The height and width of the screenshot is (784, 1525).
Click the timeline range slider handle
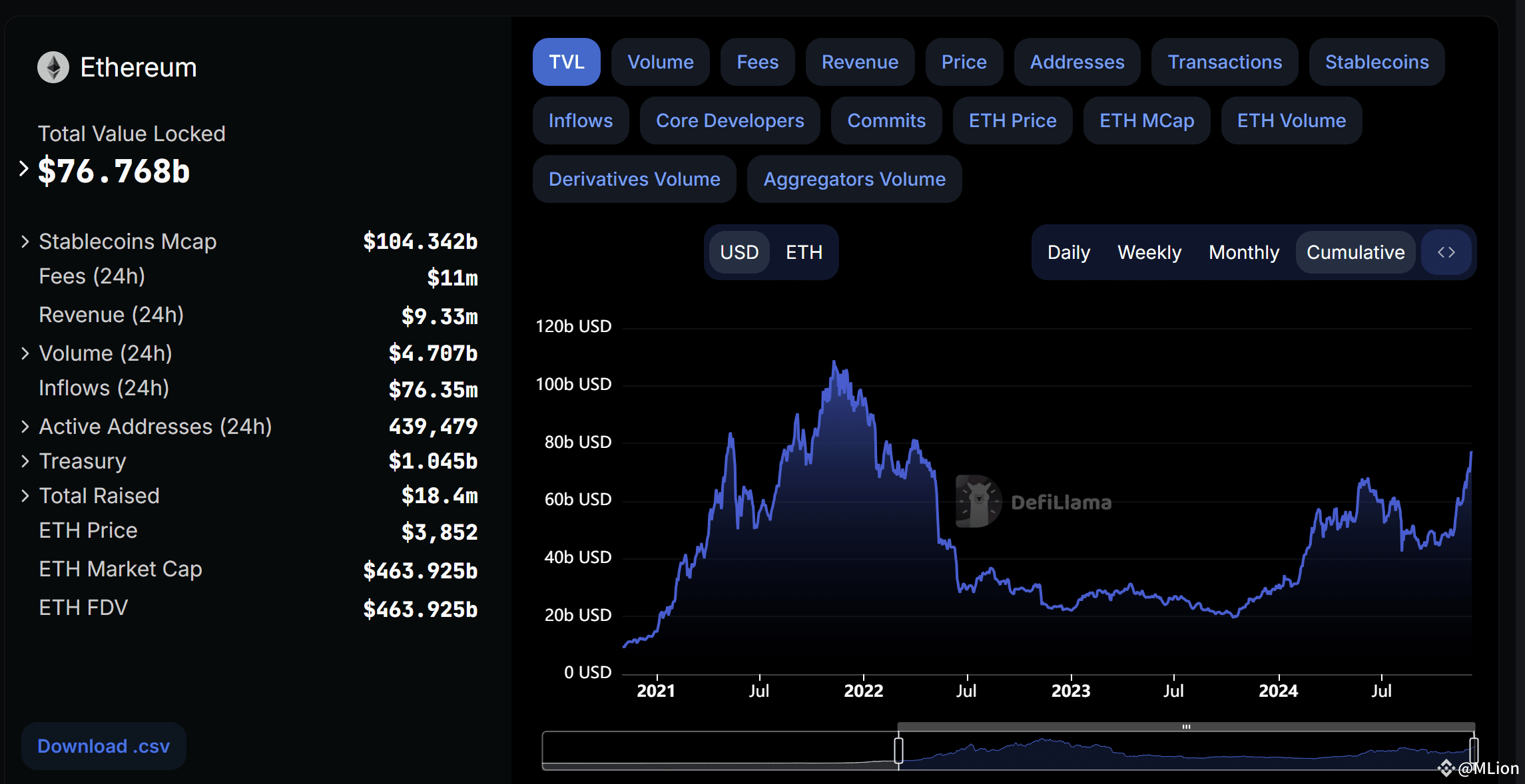[898, 749]
